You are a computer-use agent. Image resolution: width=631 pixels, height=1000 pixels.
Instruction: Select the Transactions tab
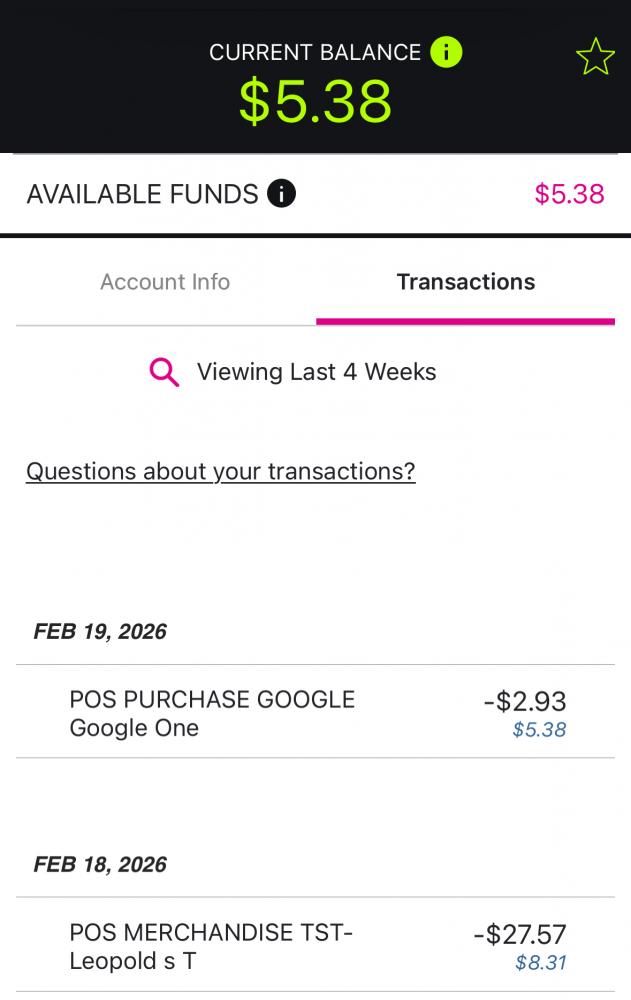[x=465, y=282]
